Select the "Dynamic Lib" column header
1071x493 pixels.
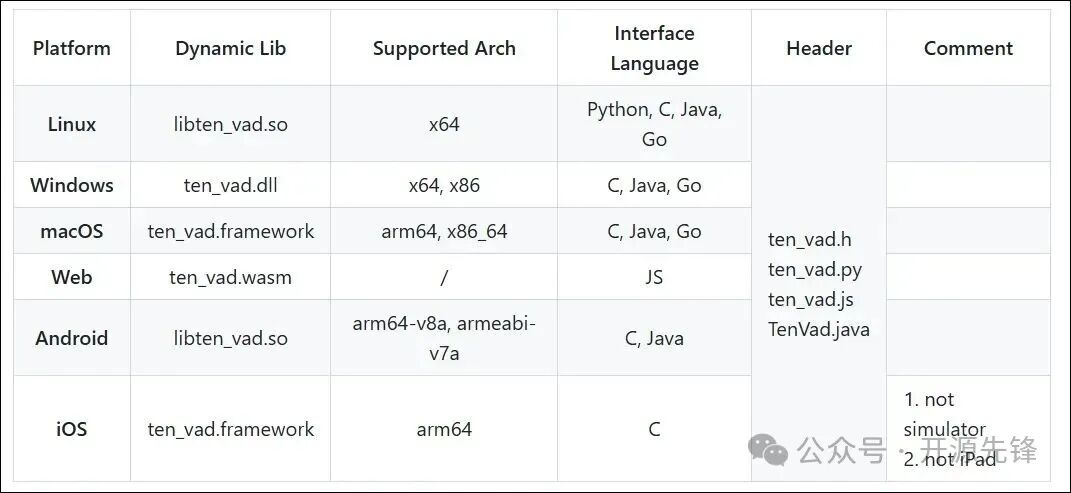coord(230,48)
